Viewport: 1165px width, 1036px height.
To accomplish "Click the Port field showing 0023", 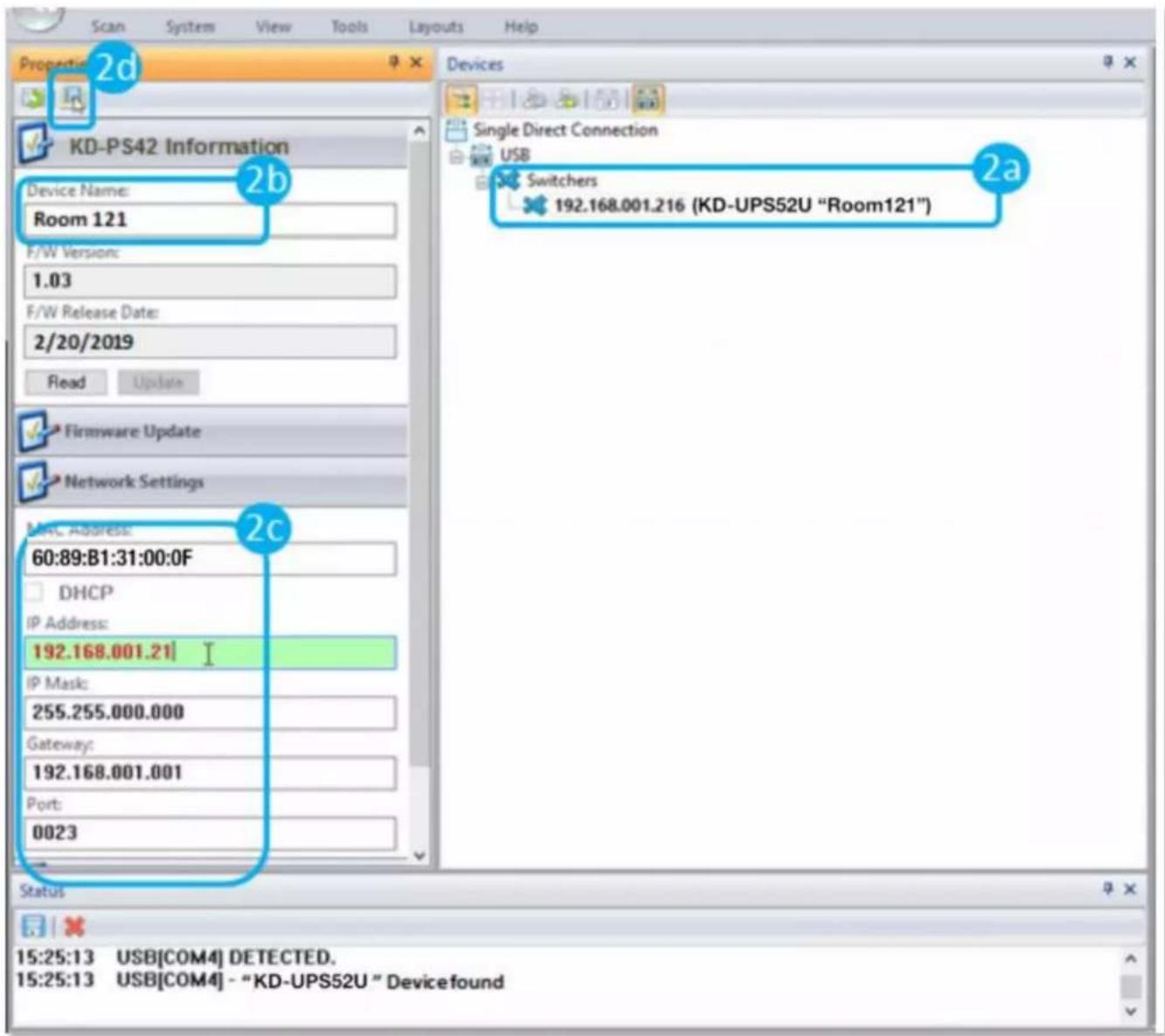I will 210,832.
